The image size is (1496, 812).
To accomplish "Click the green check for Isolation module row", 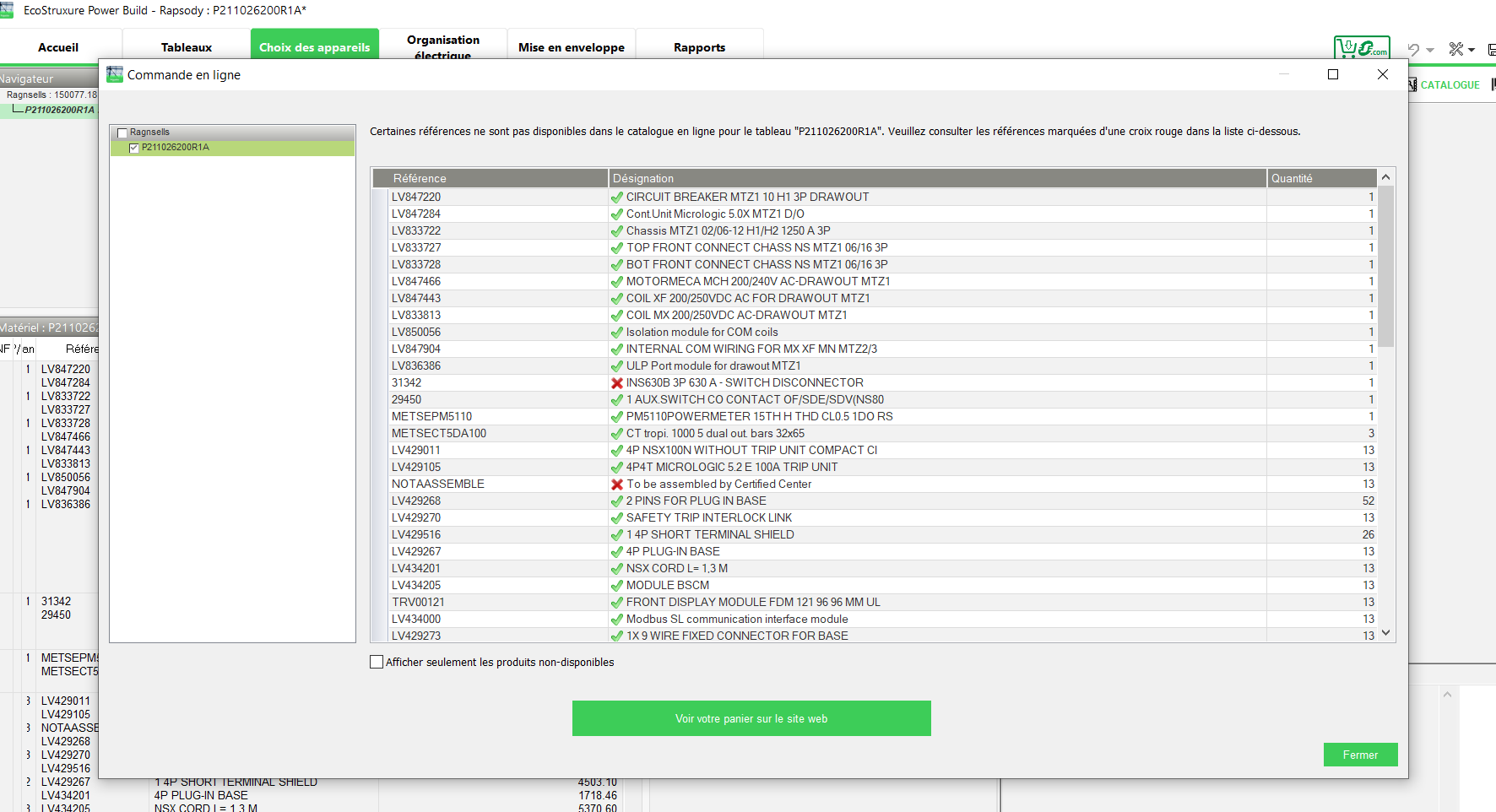I will (x=617, y=332).
